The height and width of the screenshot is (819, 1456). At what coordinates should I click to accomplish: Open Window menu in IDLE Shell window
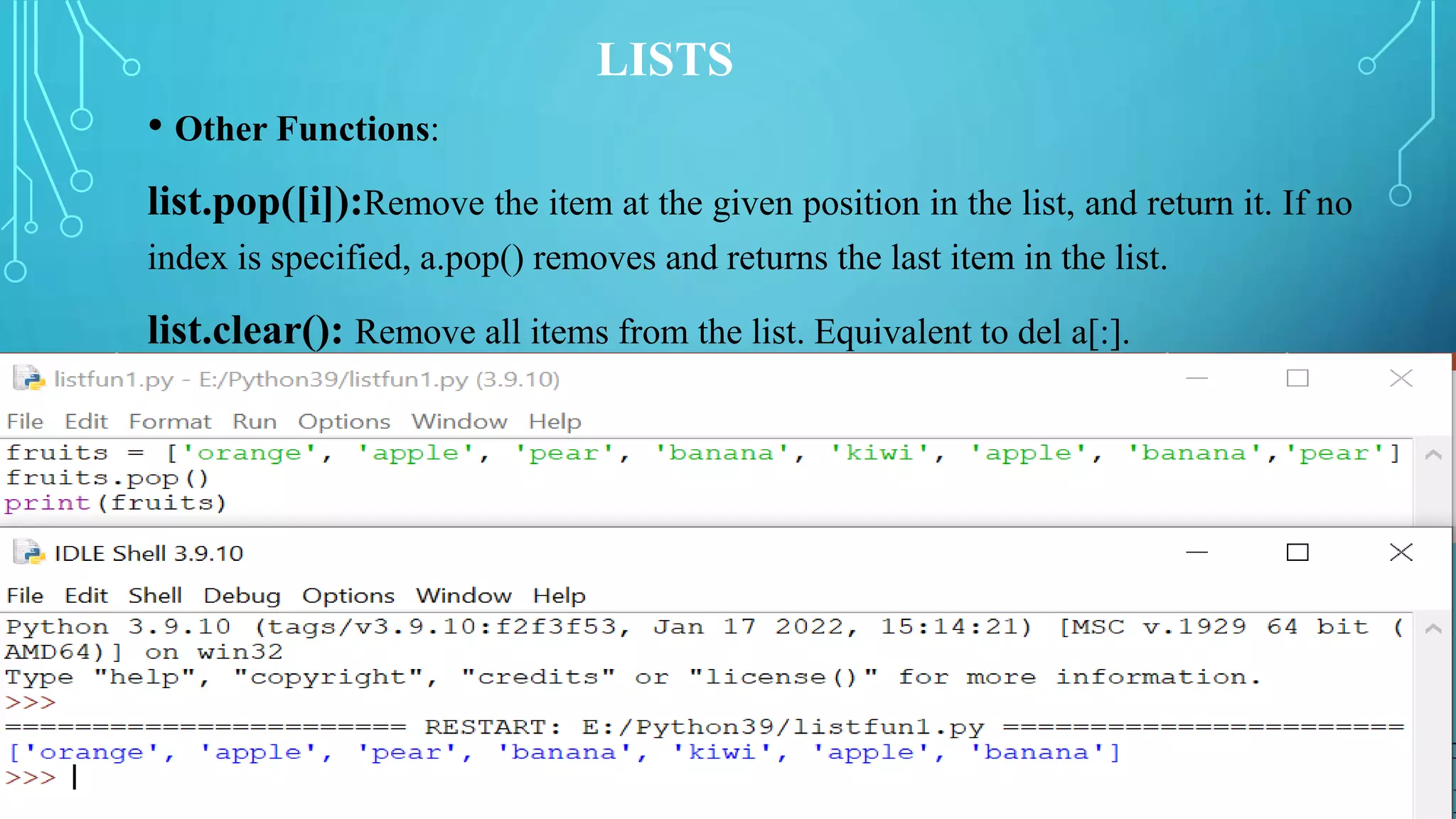[464, 596]
